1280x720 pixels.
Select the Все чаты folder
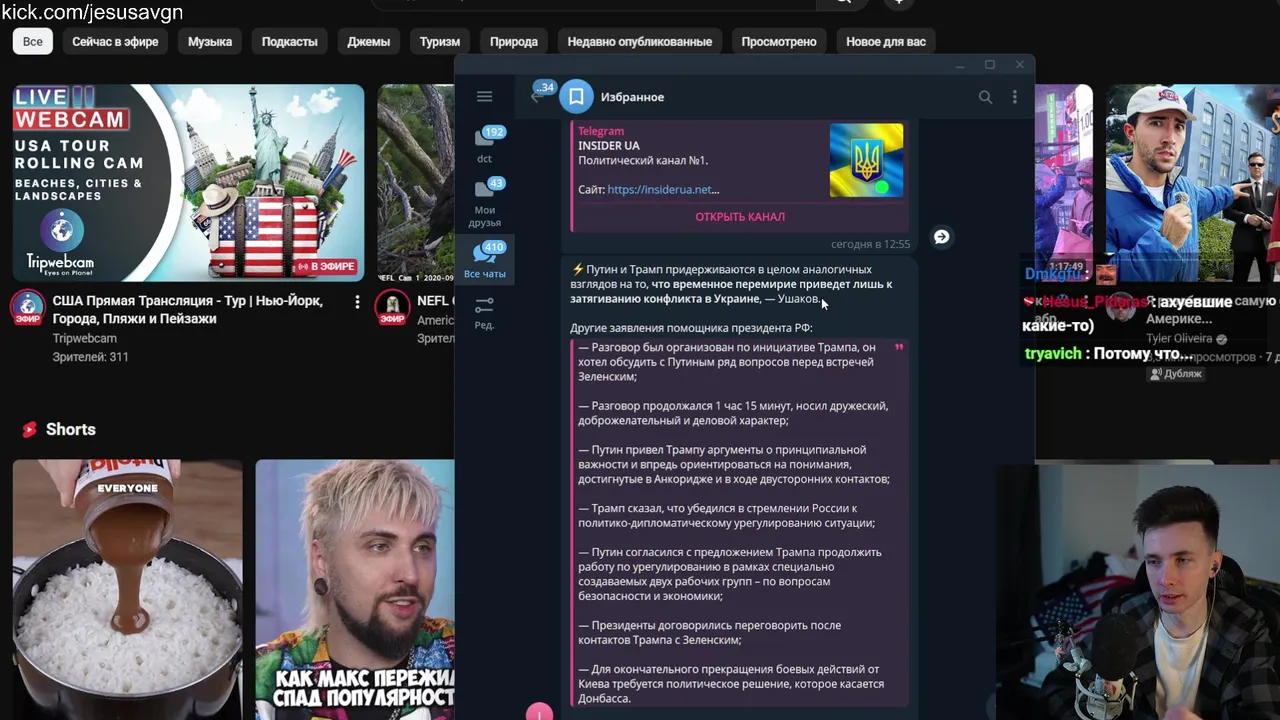(485, 260)
